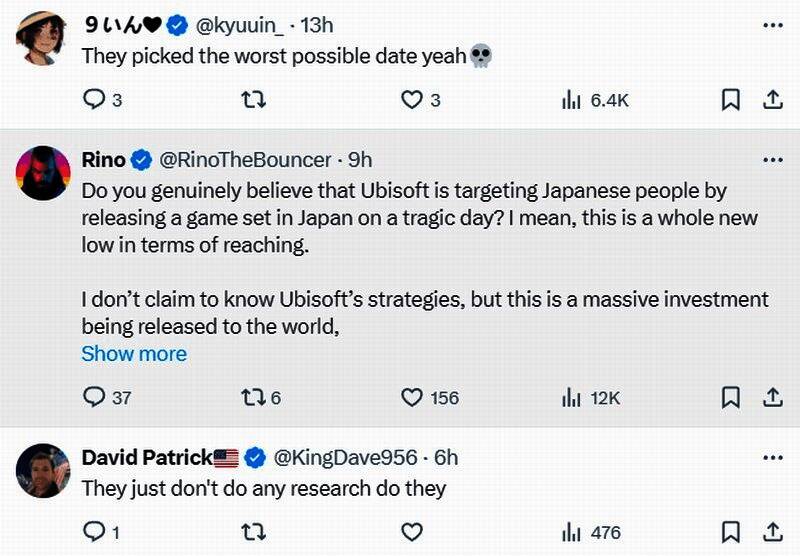Bookmark Rino's tweet about Ubisoft
Image resolution: width=800 pixels, height=556 pixels.
click(731, 398)
